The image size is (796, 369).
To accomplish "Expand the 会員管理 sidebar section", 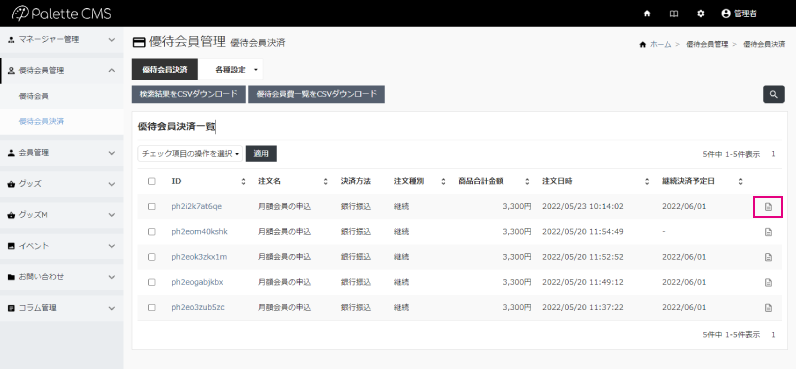I will 61,153.
